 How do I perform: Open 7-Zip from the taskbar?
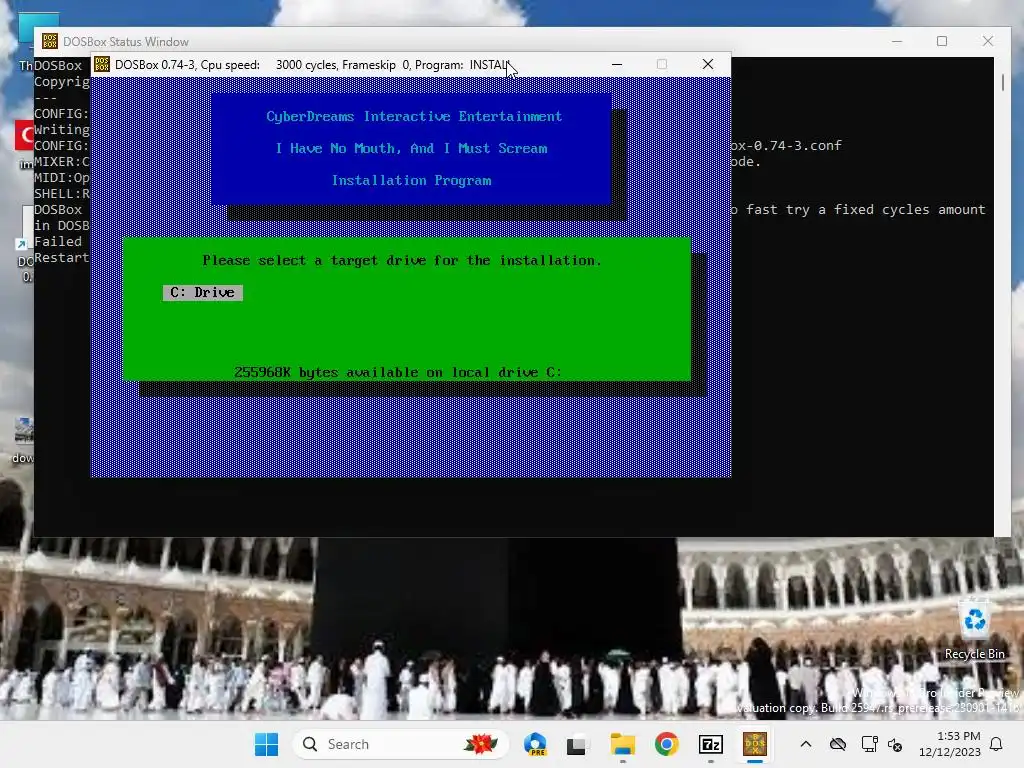point(711,744)
